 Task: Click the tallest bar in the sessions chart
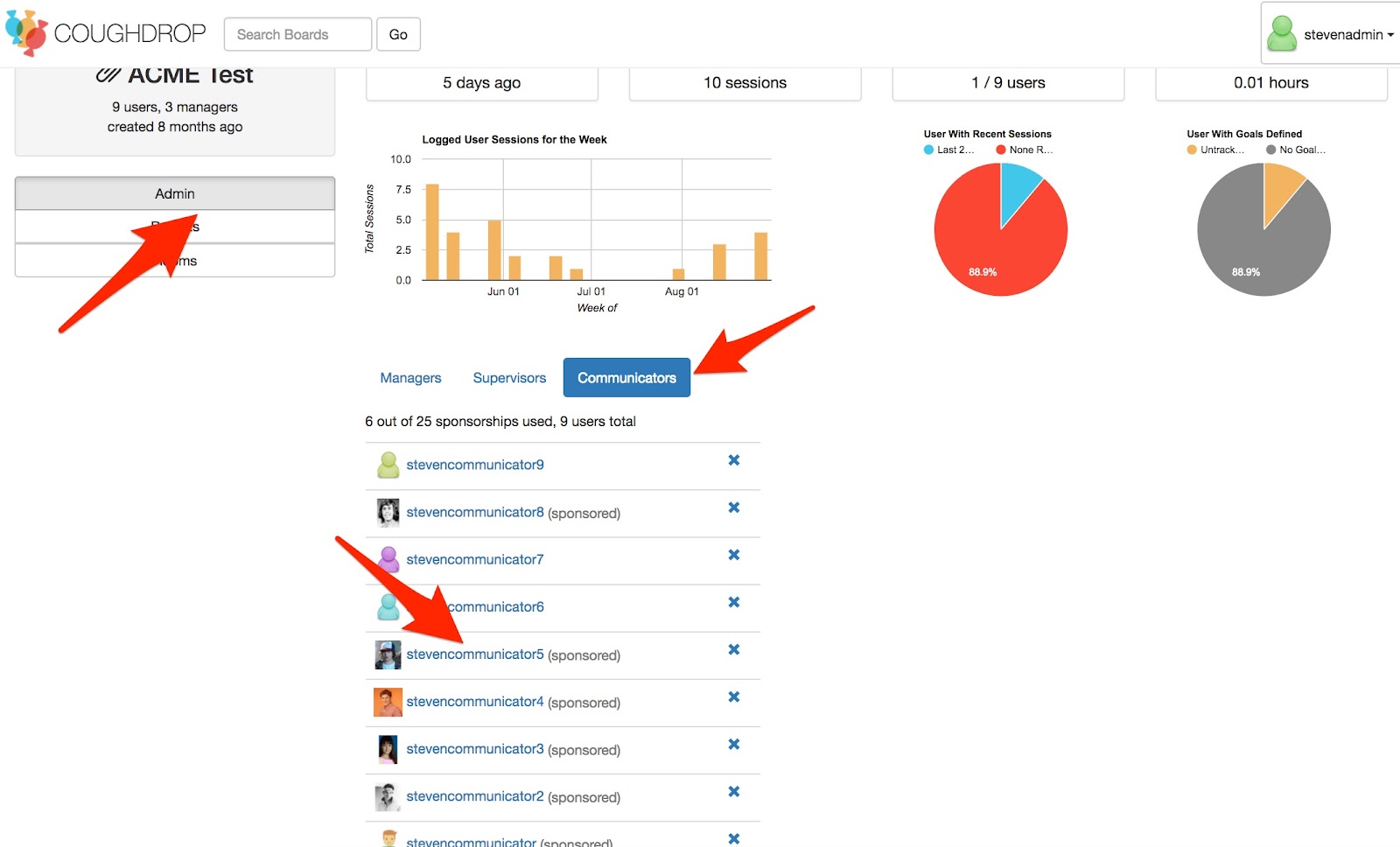pos(432,232)
